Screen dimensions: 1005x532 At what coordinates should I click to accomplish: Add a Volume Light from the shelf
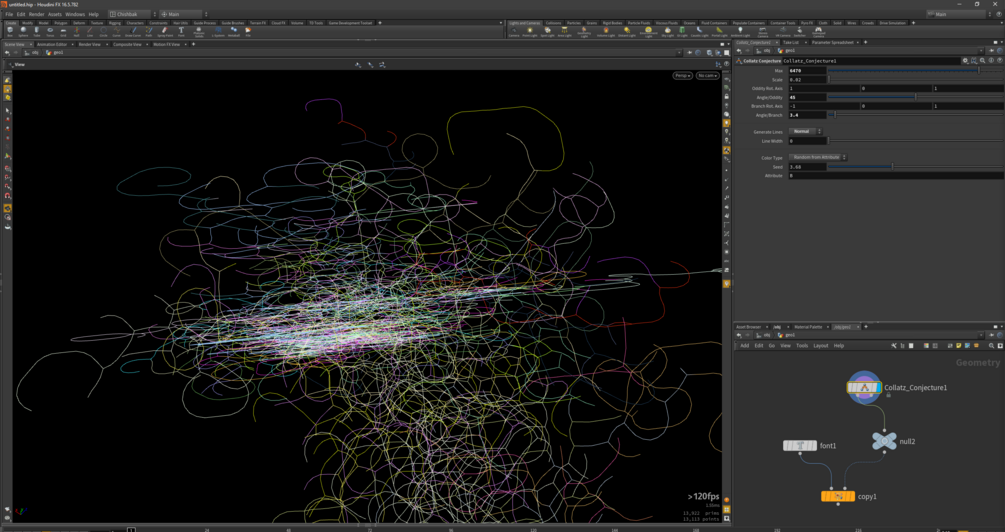click(606, 31)
